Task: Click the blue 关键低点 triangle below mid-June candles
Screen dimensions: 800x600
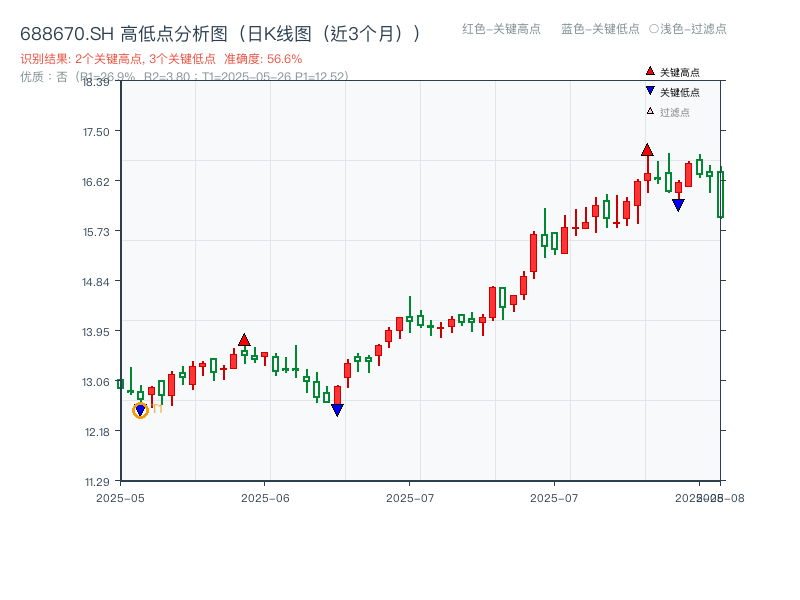Action: pos(338,409)
